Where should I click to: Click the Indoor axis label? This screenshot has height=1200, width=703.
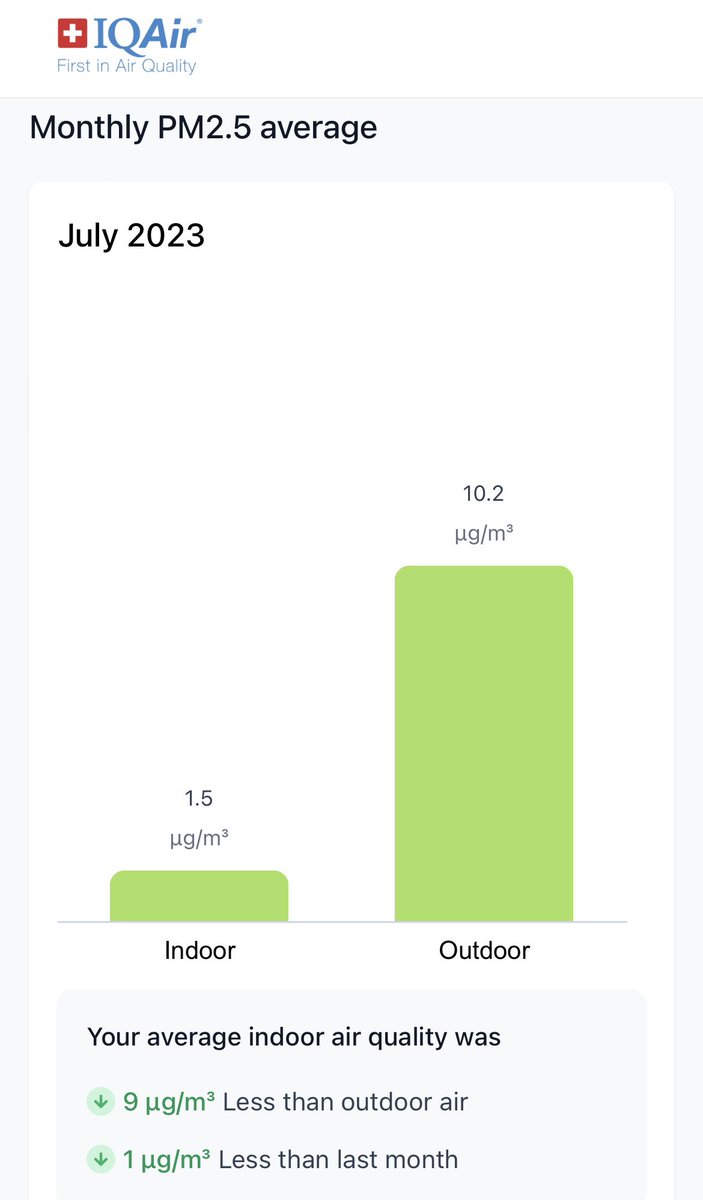(x=199, y=950)
